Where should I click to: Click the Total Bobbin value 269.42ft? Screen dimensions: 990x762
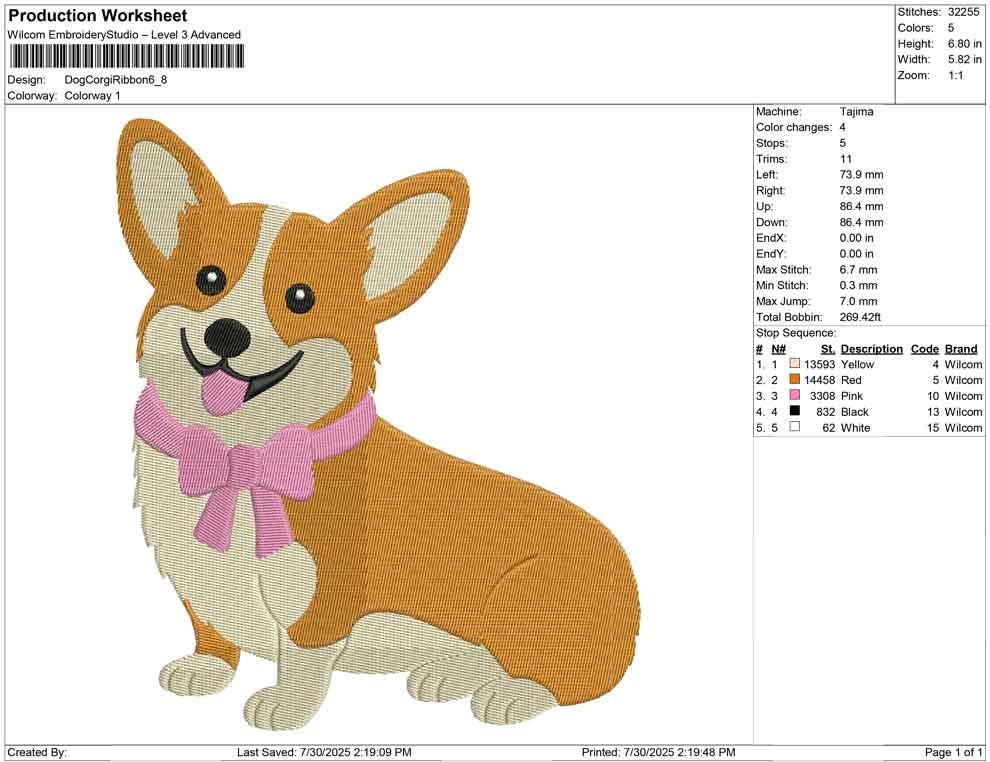pyautogui.click(x=861, y=316)
